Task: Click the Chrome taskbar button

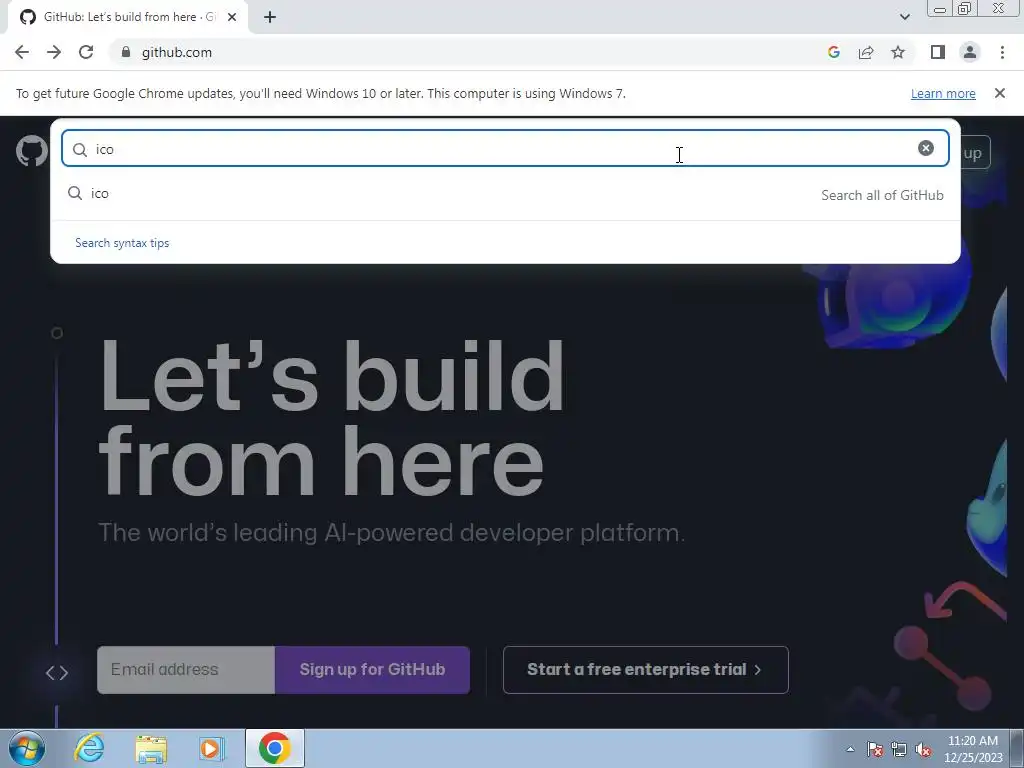Action: (275, 748)
